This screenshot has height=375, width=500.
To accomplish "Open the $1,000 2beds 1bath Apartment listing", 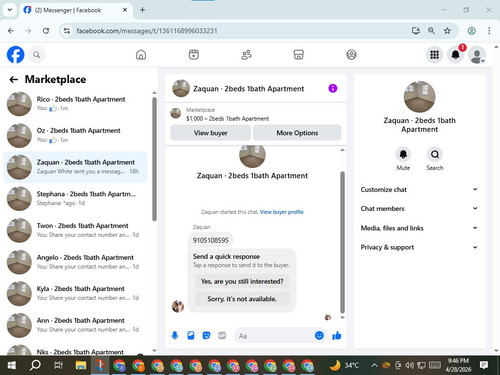I will tap(227, 119).
